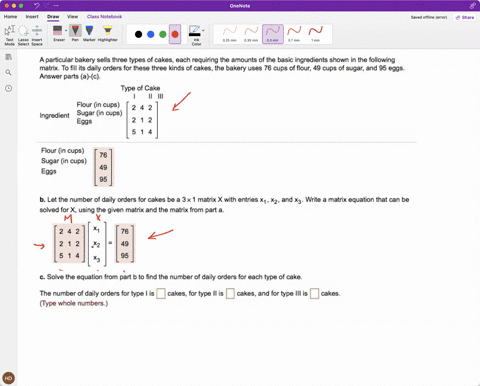Open the Class Notebook tab
This screenshot has width=480, height=386.
click(x=104, y=16)
